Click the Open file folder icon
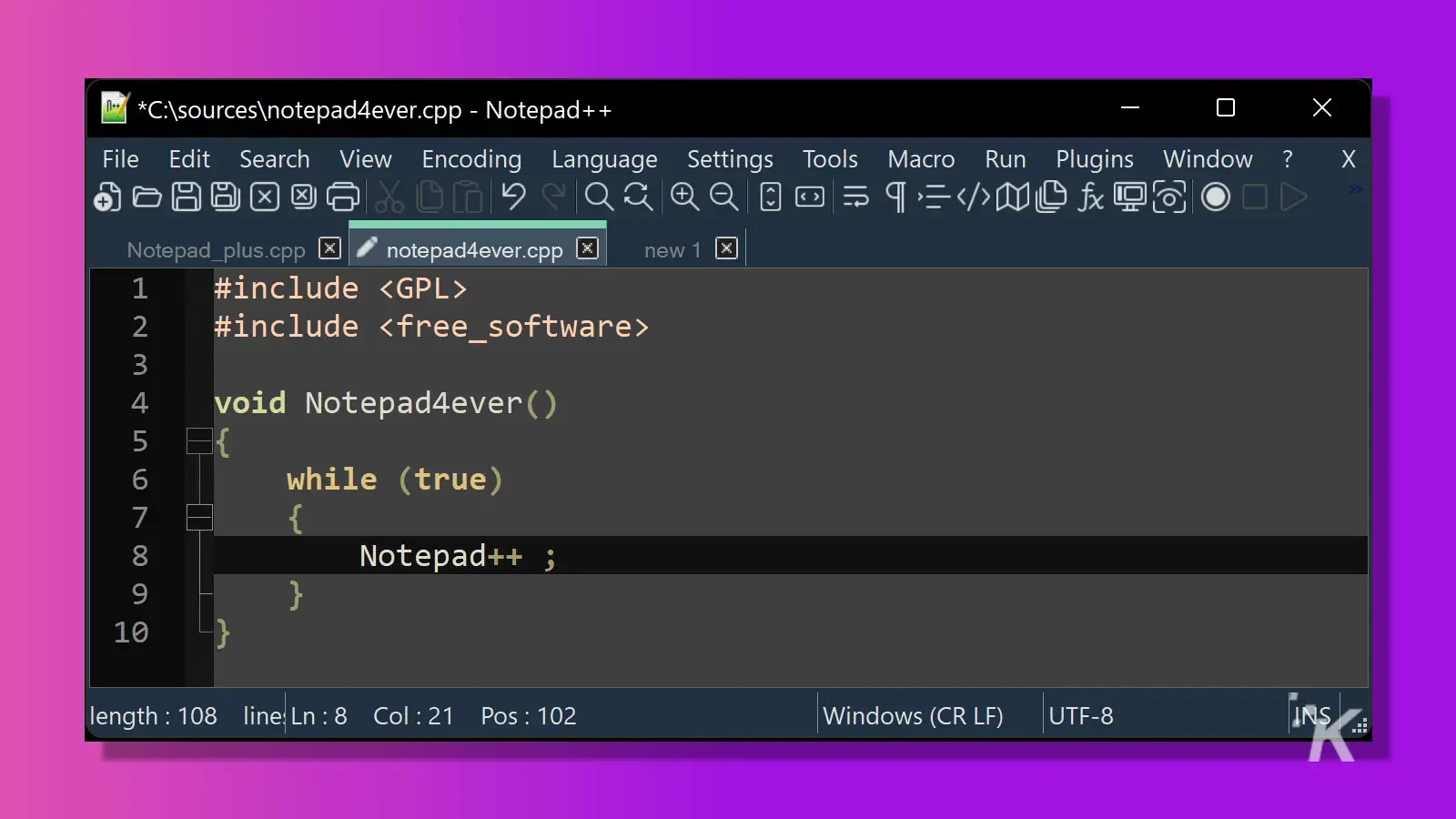 (147, 197)
